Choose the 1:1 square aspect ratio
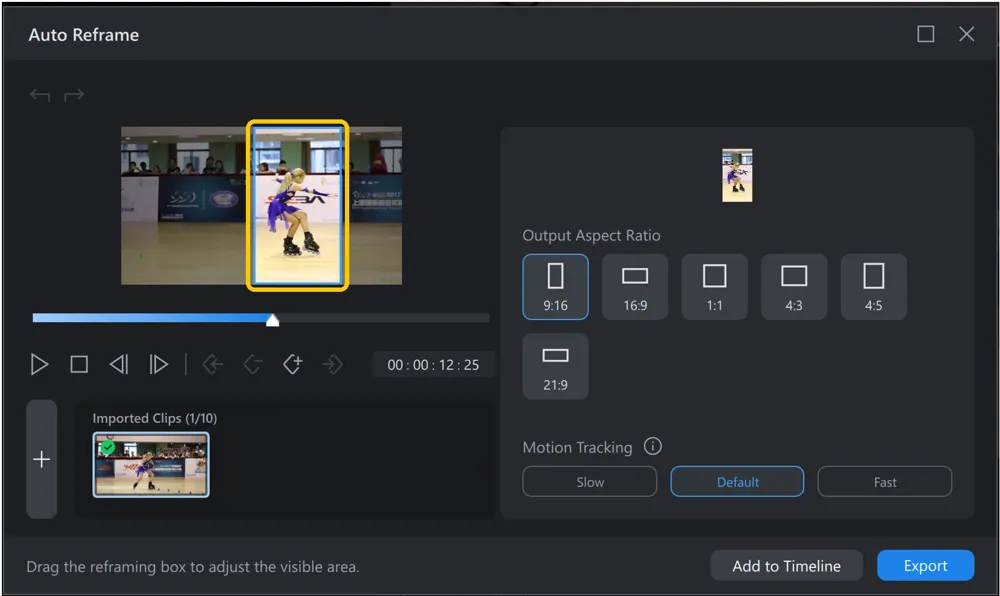 [714, 287]
